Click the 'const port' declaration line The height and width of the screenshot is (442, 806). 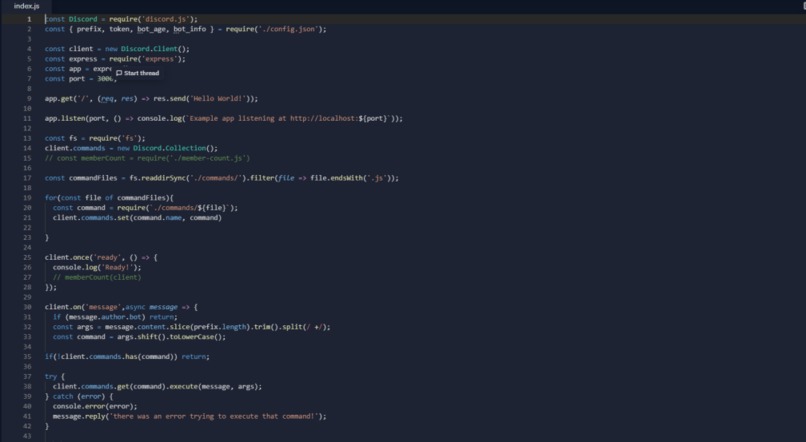81,79
